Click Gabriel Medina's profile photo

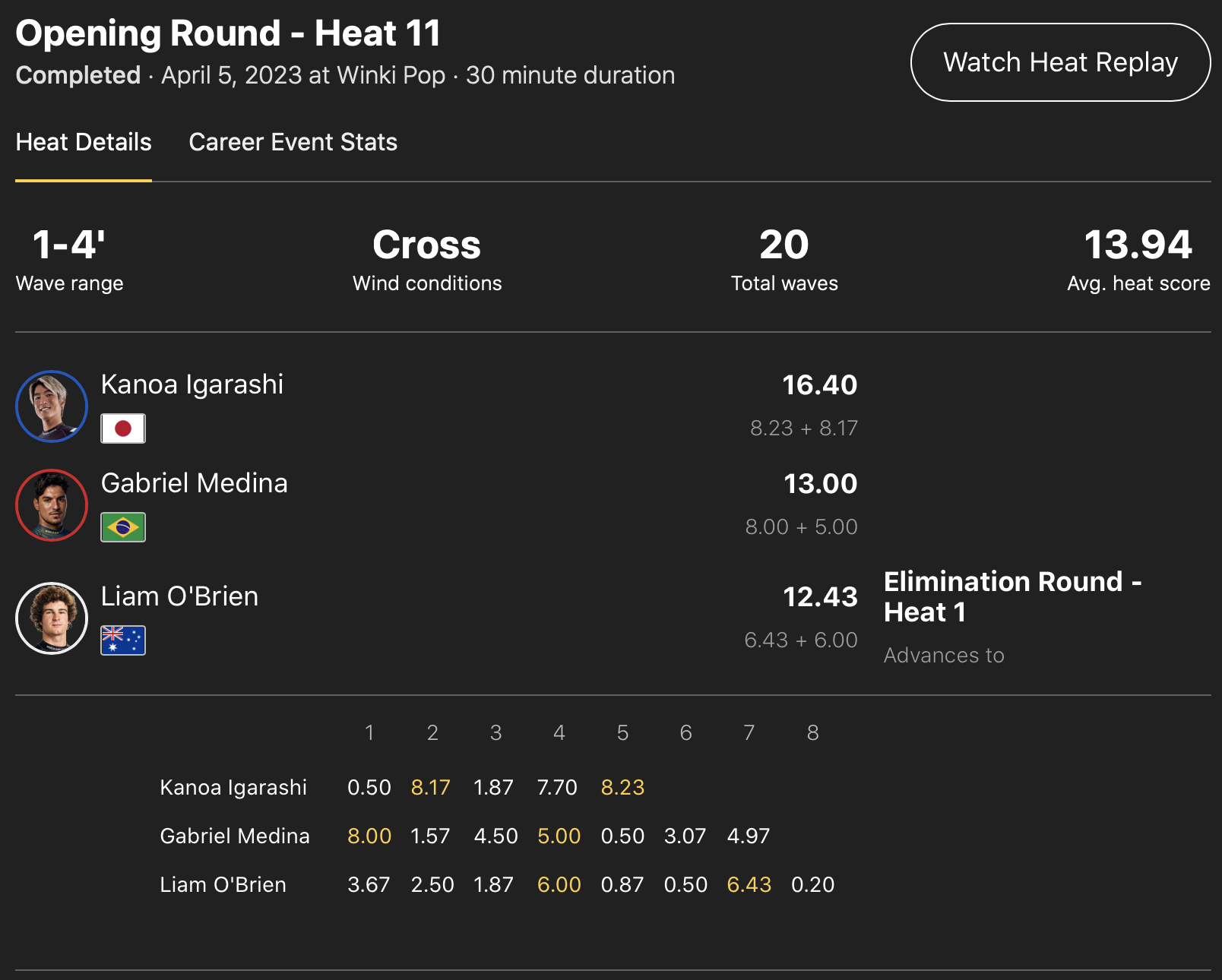pos(52,505)
